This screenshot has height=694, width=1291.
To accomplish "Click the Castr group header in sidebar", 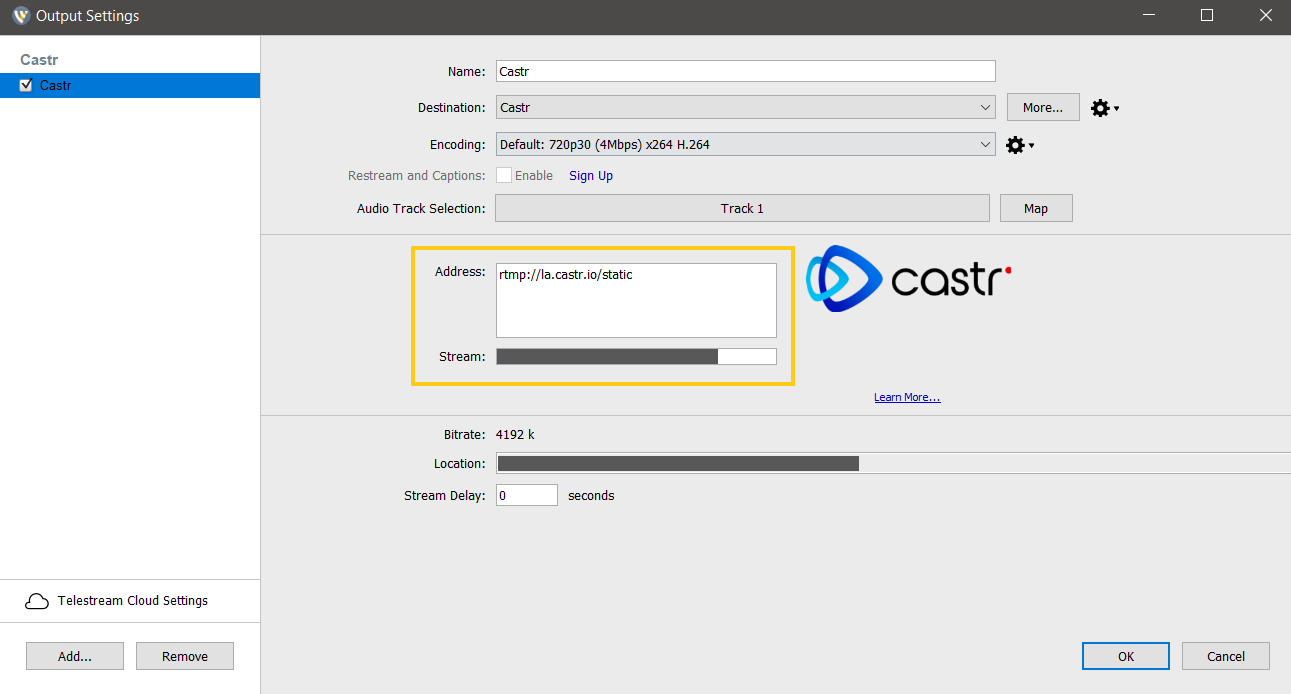I will tap(39, 60).
